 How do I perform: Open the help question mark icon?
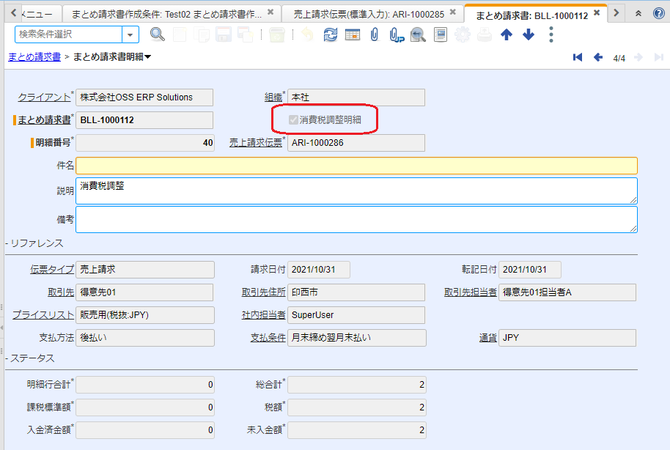point(659,13)
